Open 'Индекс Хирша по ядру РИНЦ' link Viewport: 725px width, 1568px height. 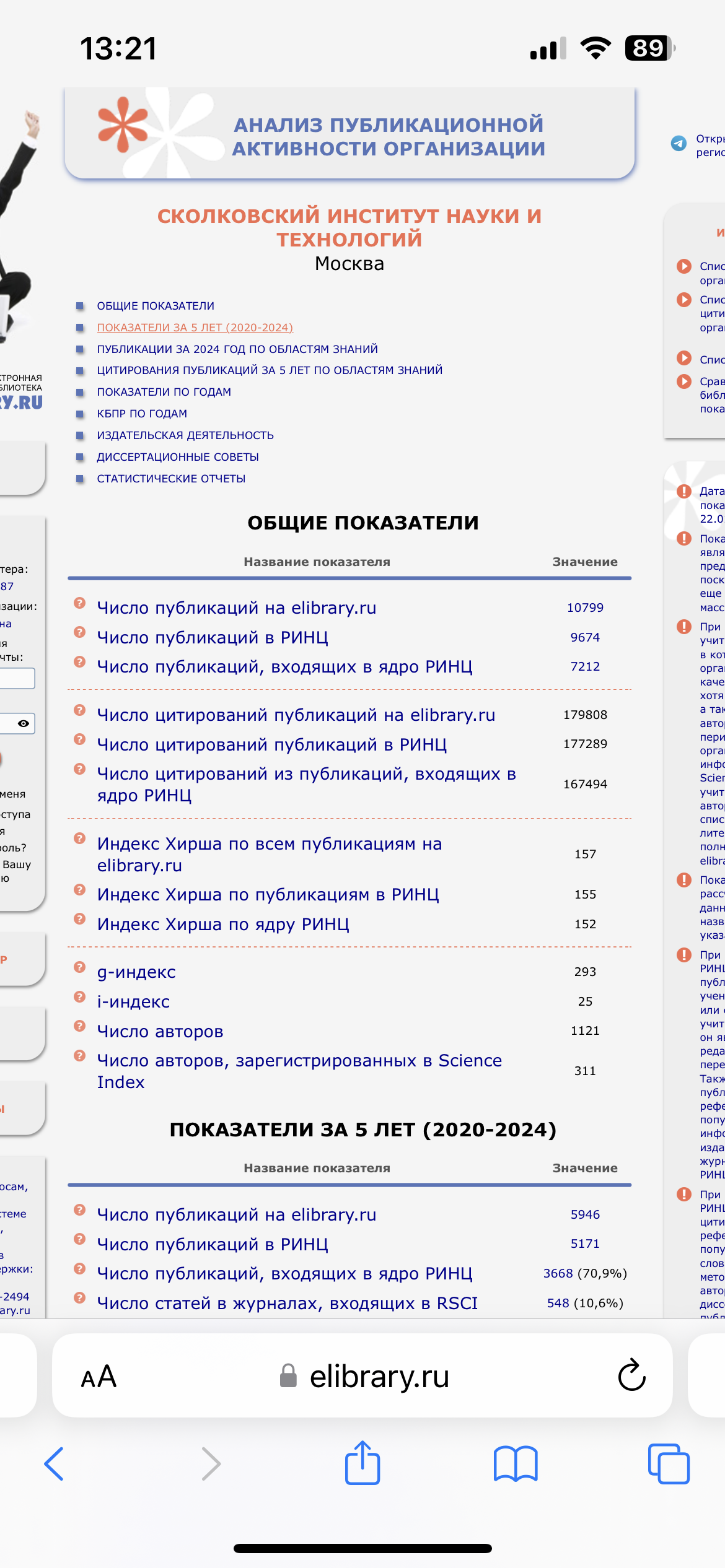[x=223, y=924]
